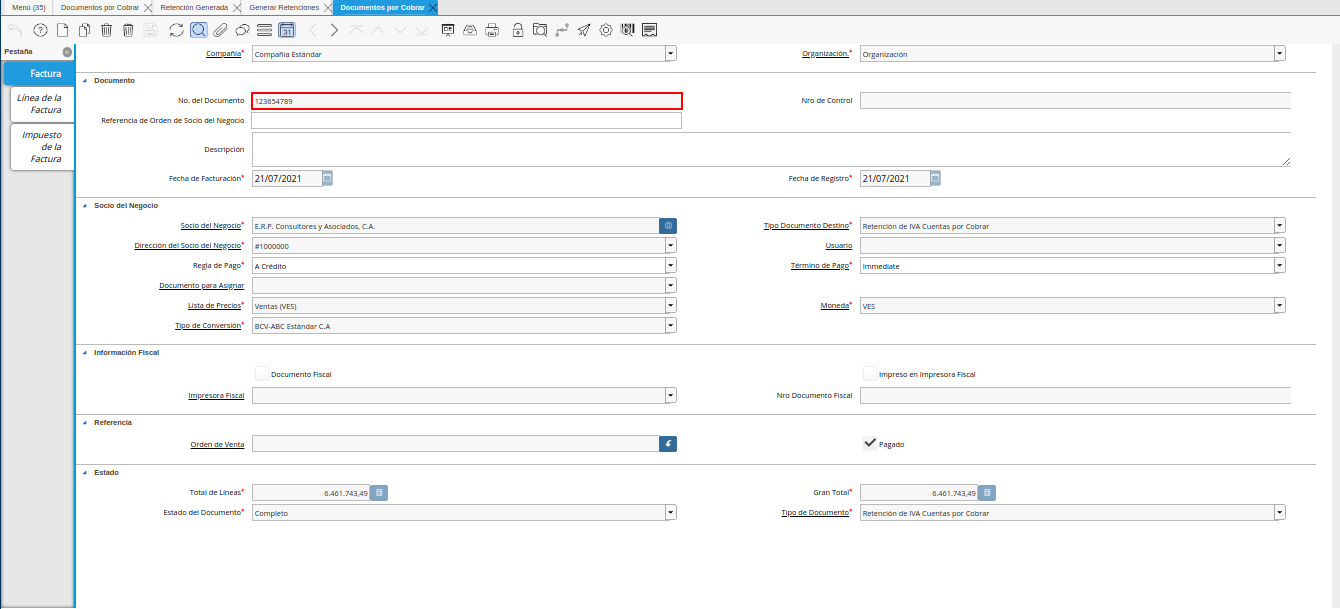This screenshot has width=1340, height=609.
Task: Open the Usuario dropdown
Action: (x=1279, y=245)
